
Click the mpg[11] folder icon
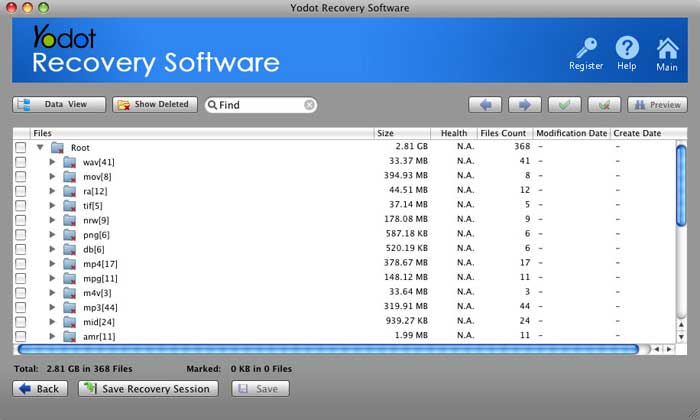tap(70, 279)
